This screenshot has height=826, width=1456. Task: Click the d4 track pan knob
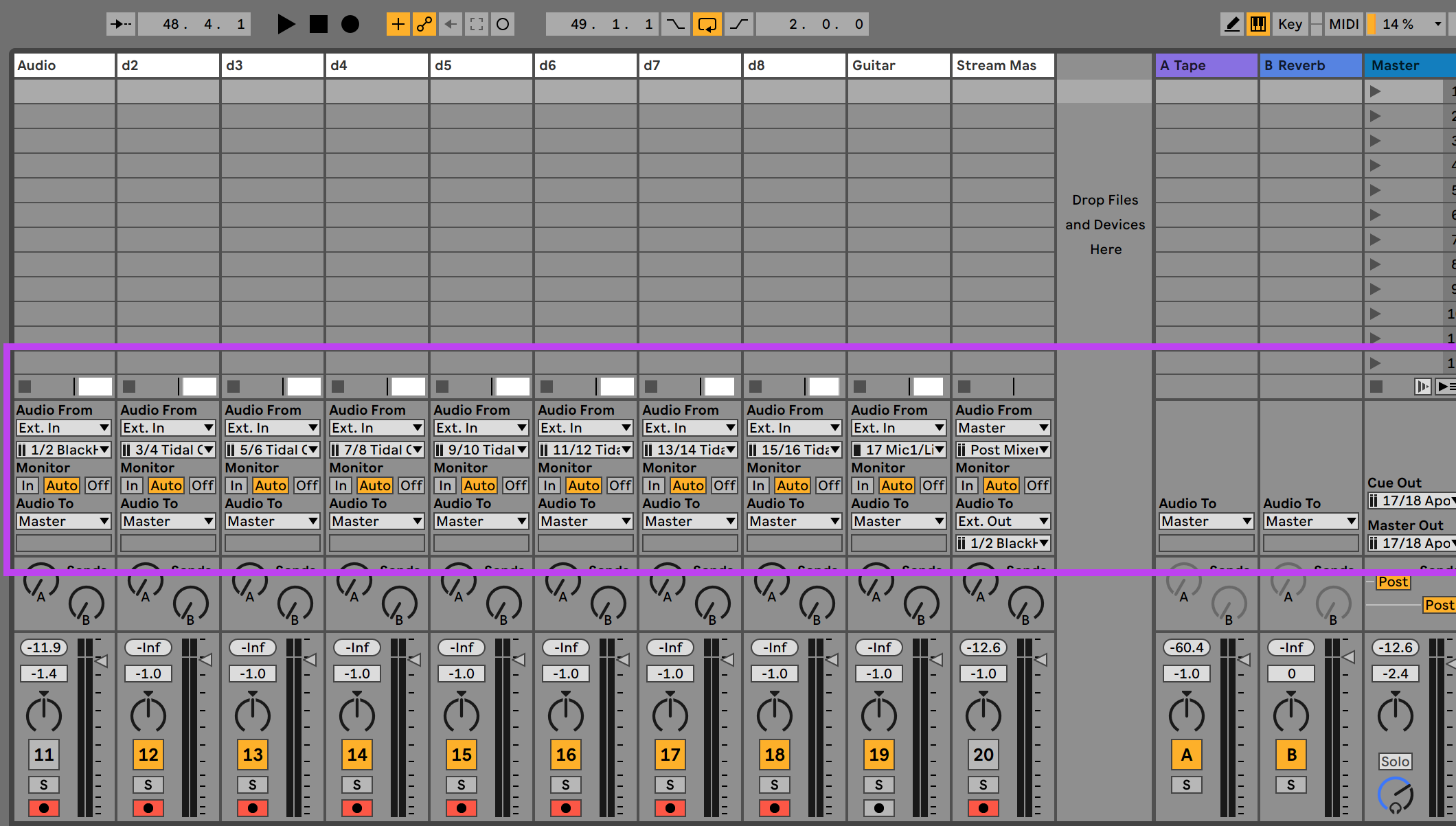(x=357, y=715)
